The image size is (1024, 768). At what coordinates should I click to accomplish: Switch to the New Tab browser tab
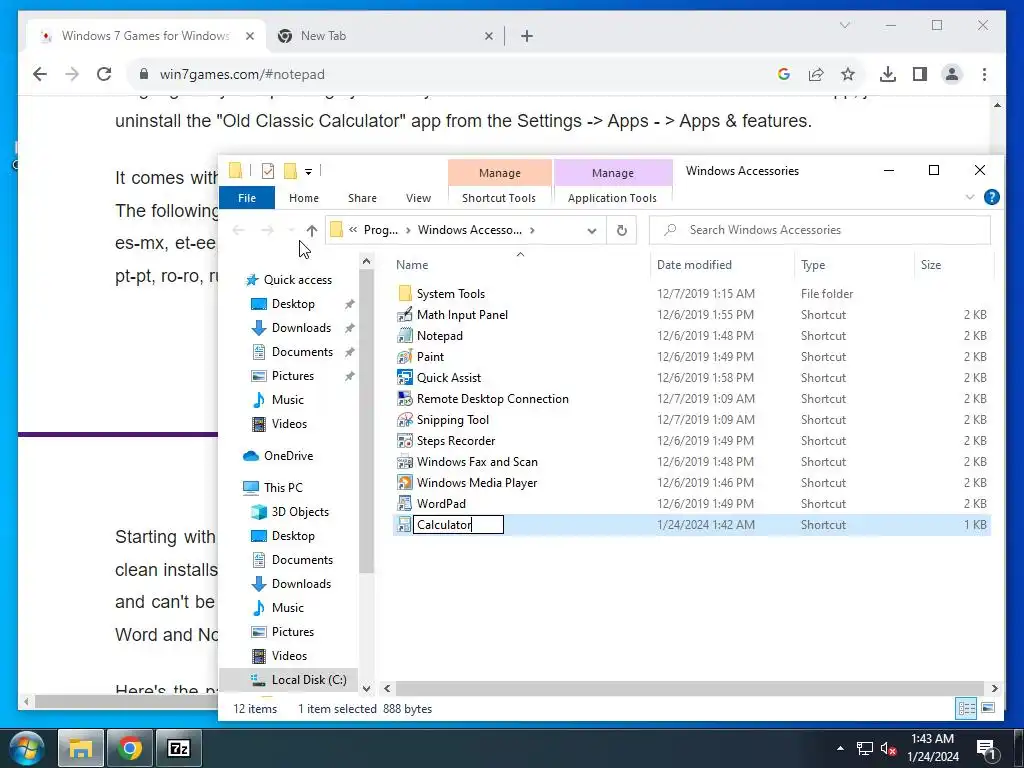[x=384, y=36]
